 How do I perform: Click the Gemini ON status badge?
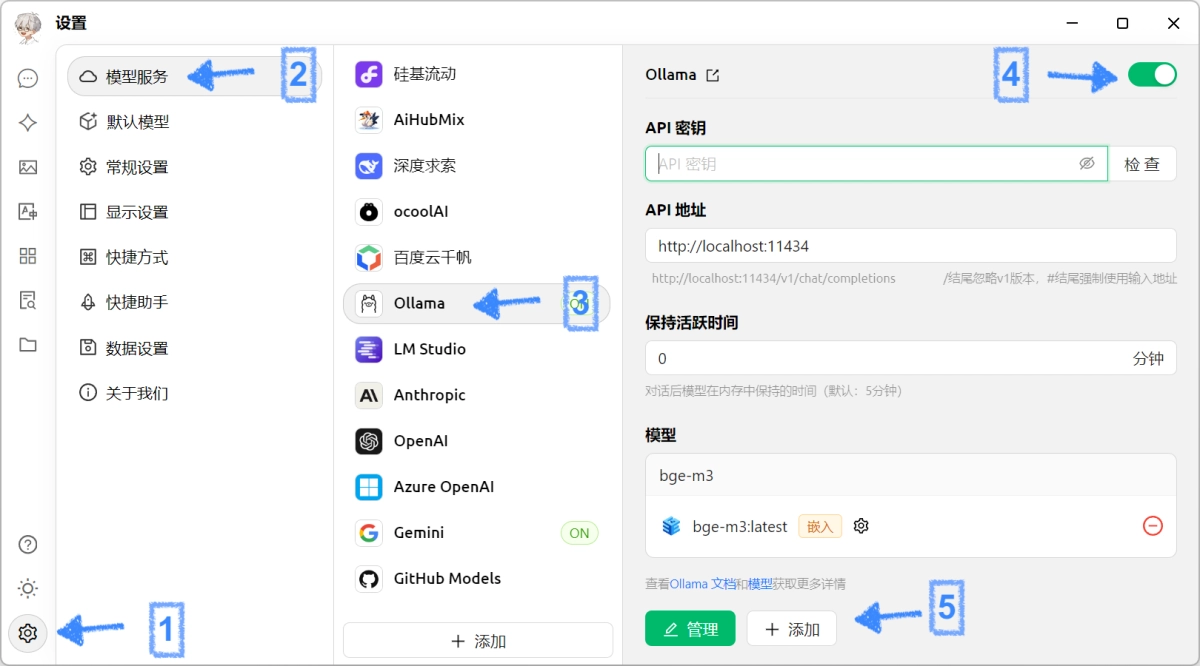coord(580,533)
